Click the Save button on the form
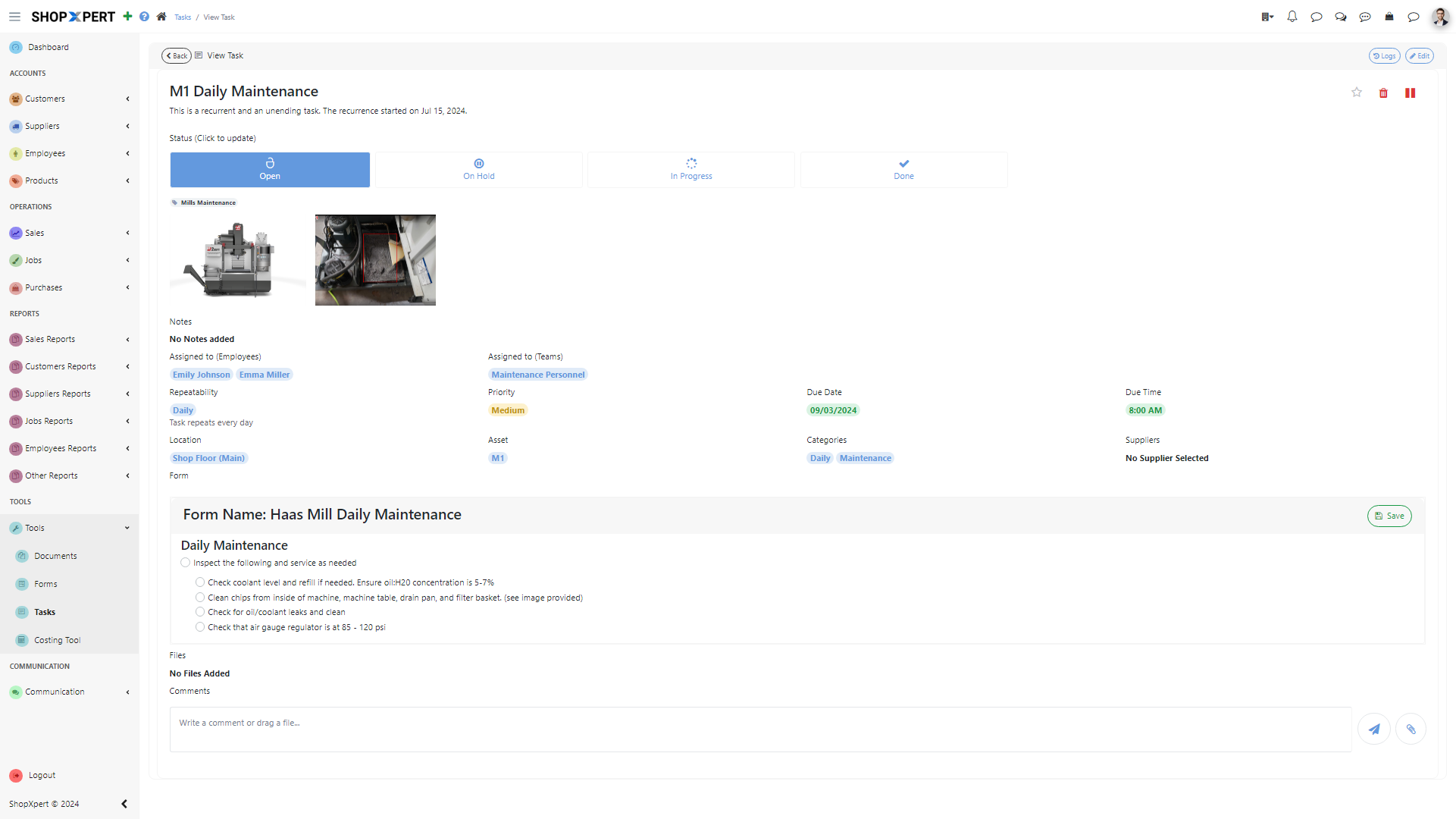The height and width of the screenshot is (819, 1456). pos(1389,516)
